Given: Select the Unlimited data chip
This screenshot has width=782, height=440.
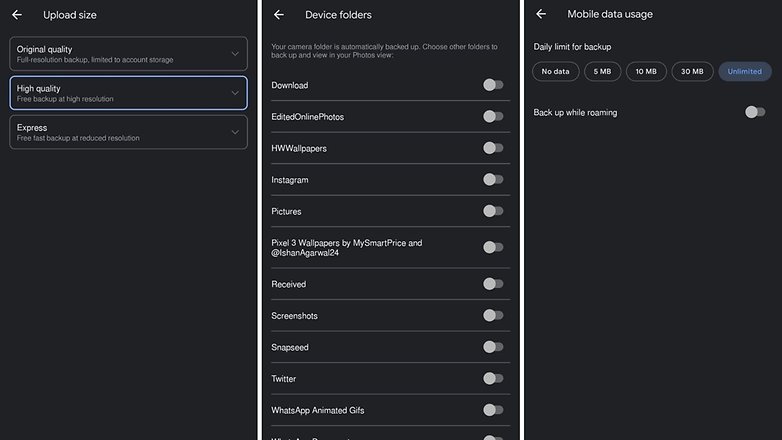Looking at the screenshot, I should (745, 71).
